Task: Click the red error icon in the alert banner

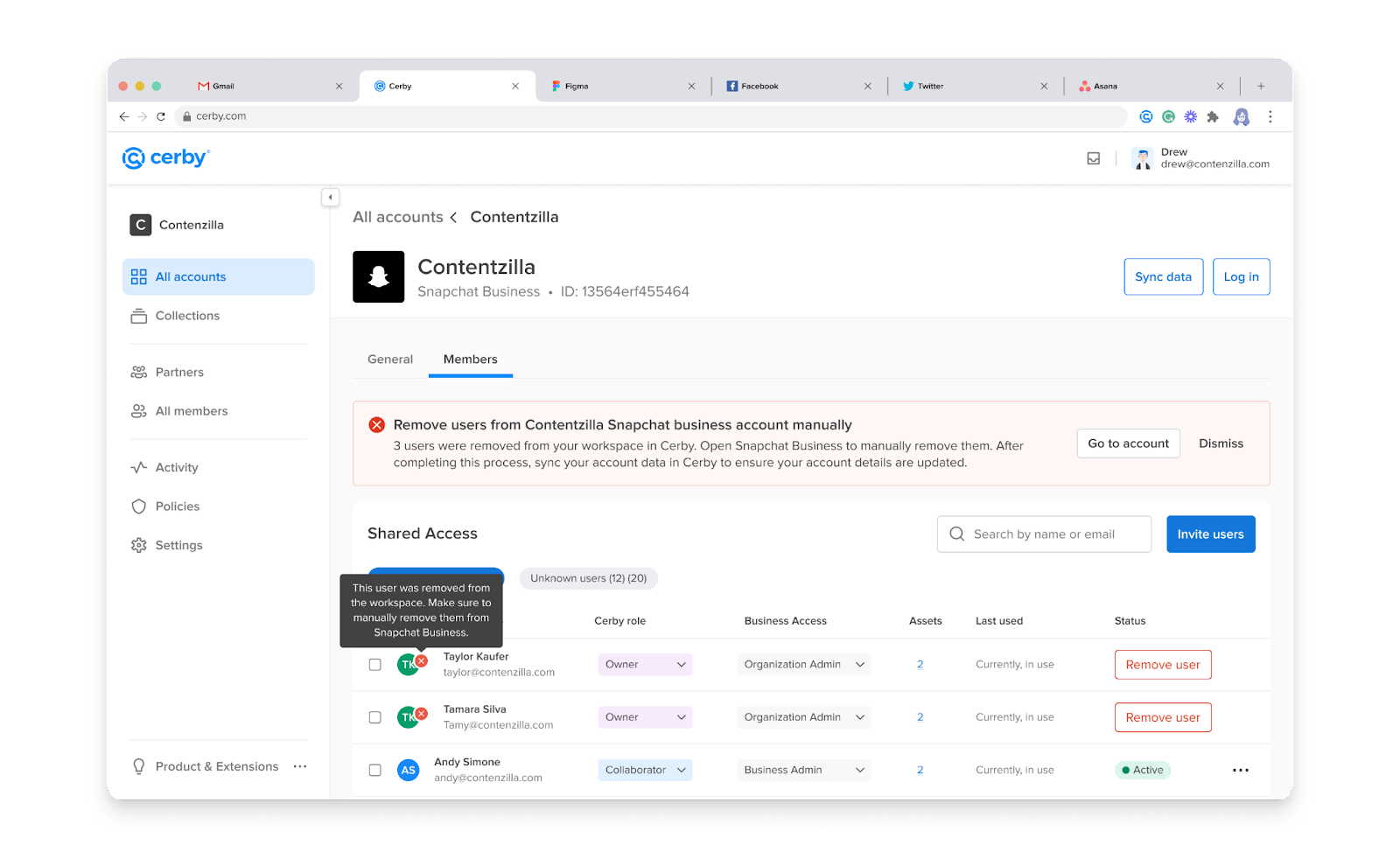Action: point(377,425)
